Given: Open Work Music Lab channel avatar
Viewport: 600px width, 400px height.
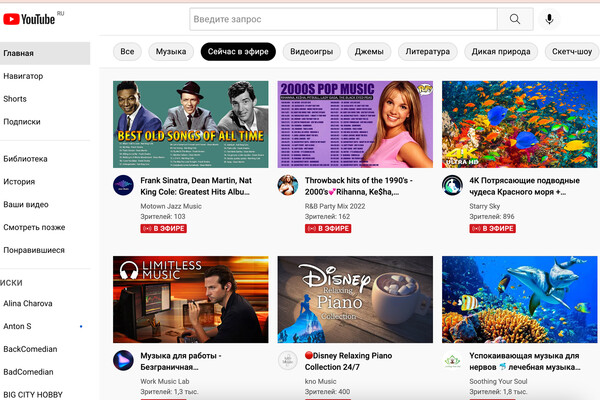Looking at the screenshot, I should 123,361.
